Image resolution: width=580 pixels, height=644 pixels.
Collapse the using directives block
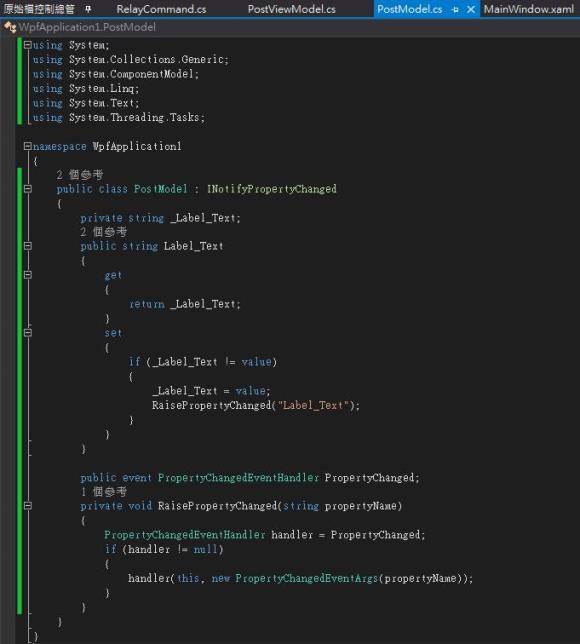(28, 45)
